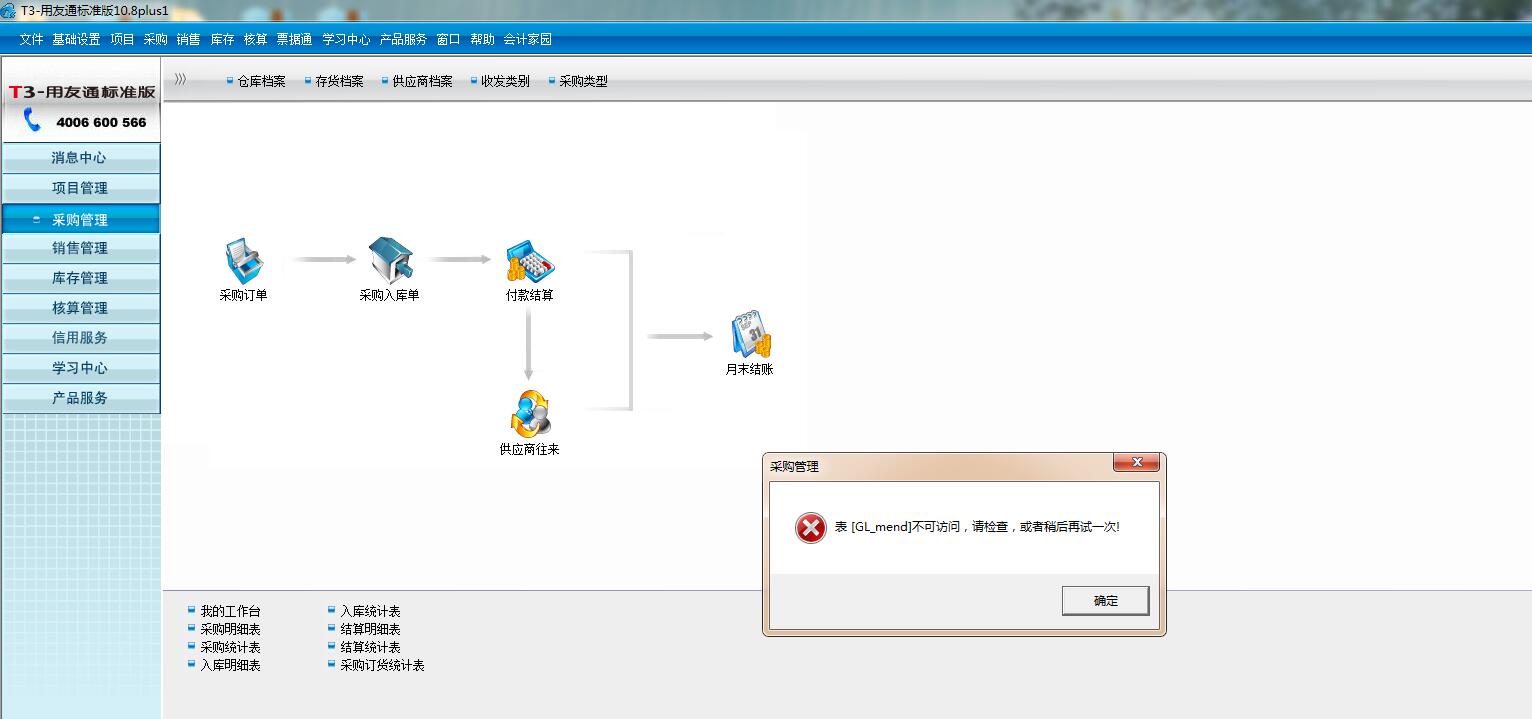Open the 结算明细表 report link
Viewport: 1532px width, 719px height.
[370, 629]
